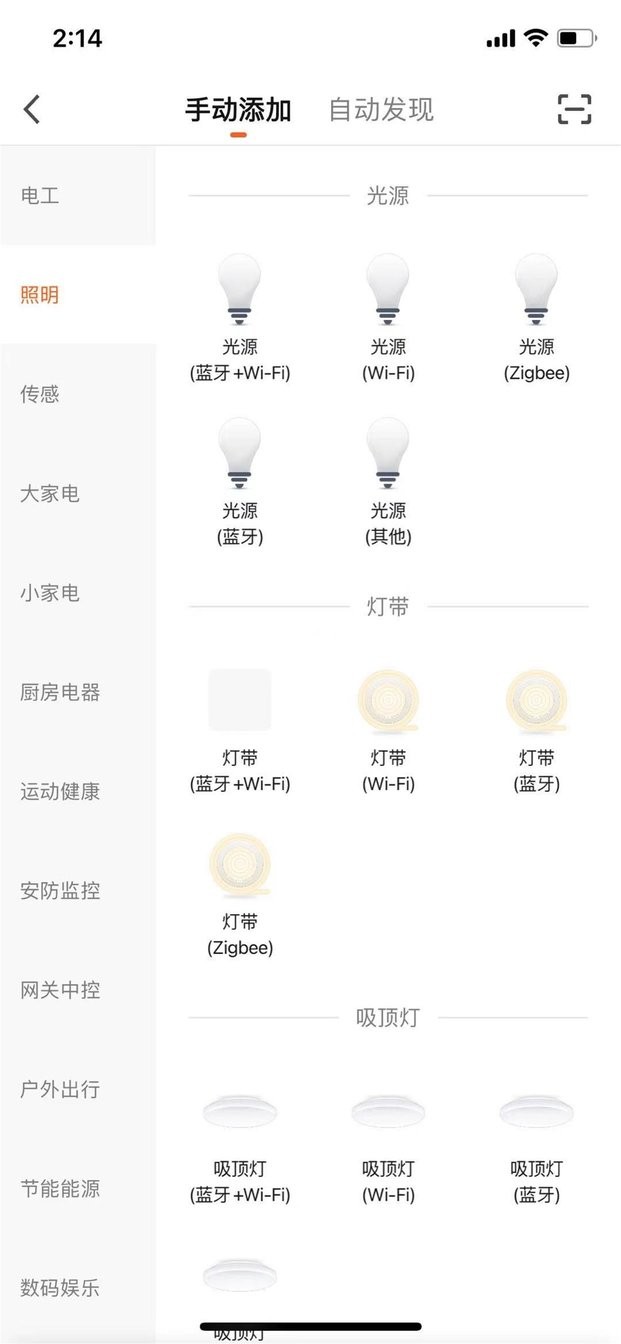Select the 传感 sidebar category
The height and width of the screenshot is (1344, 621).
tap(40, 394)
